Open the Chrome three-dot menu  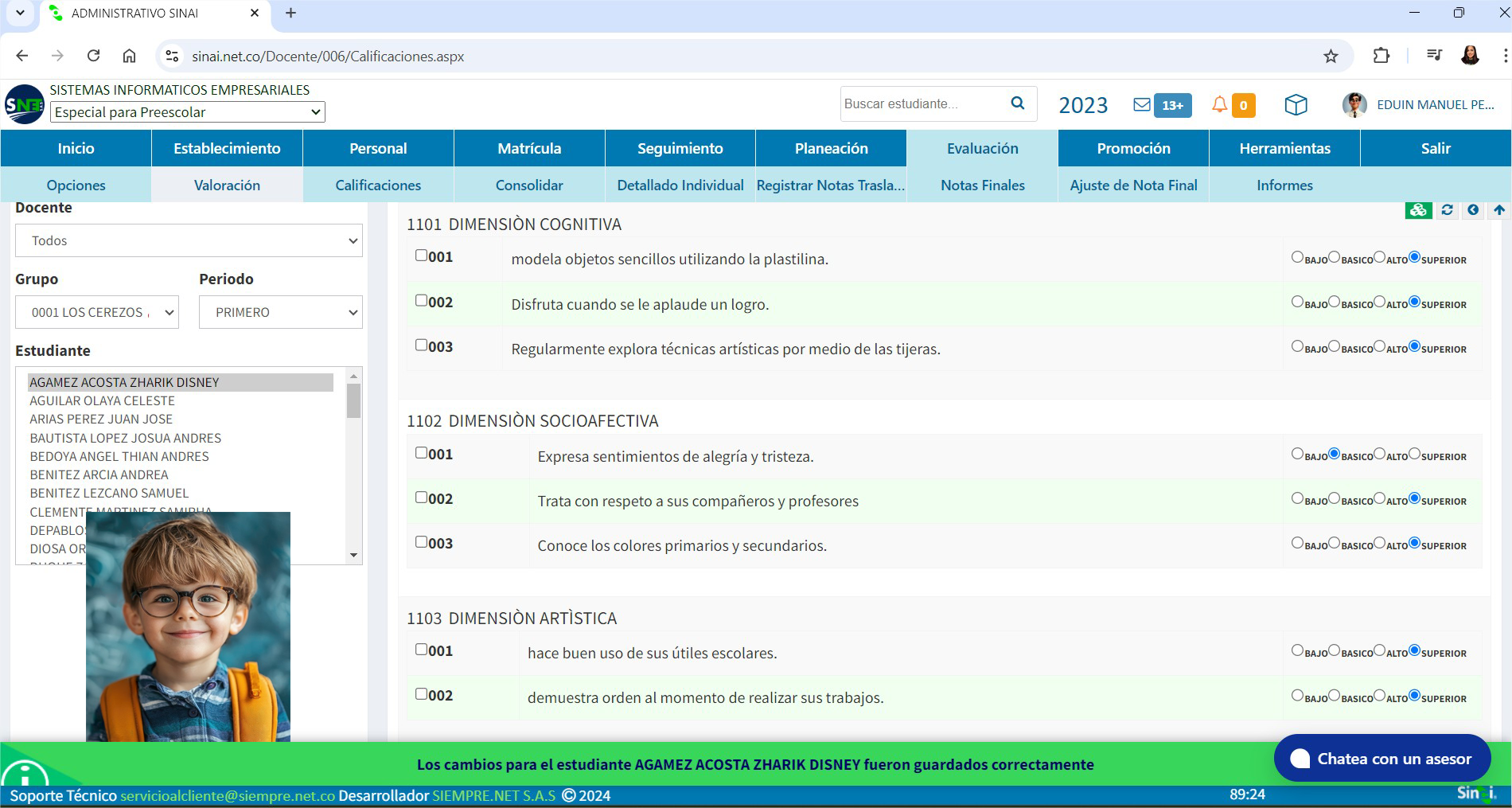point(1504,56)
